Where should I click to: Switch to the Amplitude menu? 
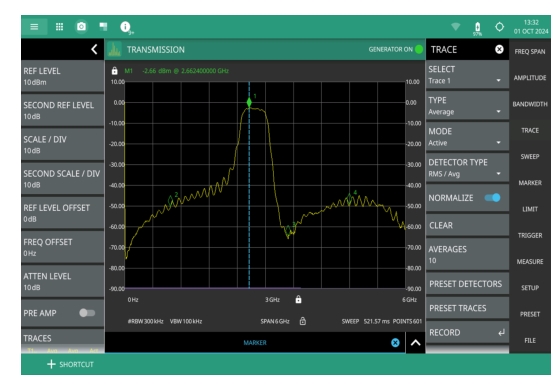[x=530, y=78]
